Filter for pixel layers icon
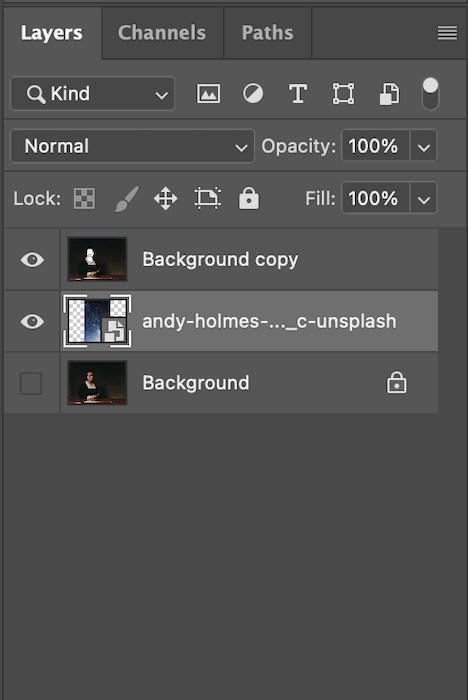The width and height of the screenshot is (468, 700). (209, 94)
